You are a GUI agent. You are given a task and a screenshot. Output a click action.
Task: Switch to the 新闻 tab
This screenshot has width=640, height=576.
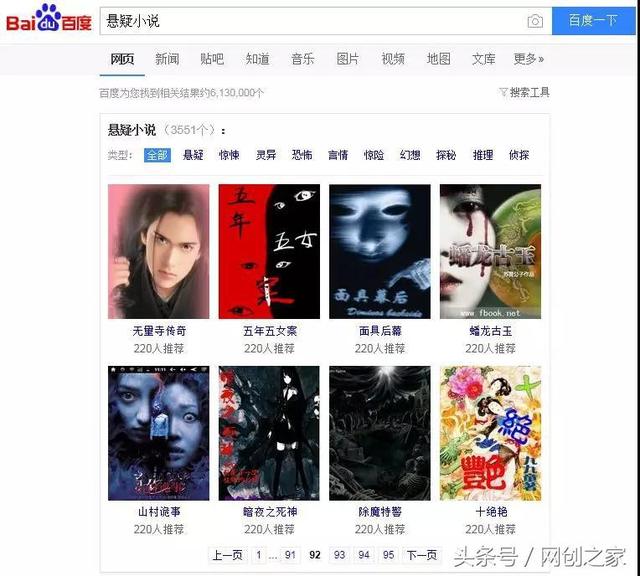click(167, 59)
